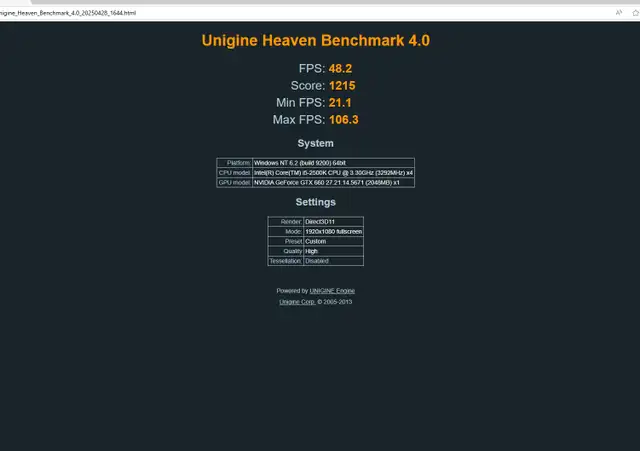Click the Disabled tessellation value
This screenshot has width=640, height=451.
click(x=333, y=261)
